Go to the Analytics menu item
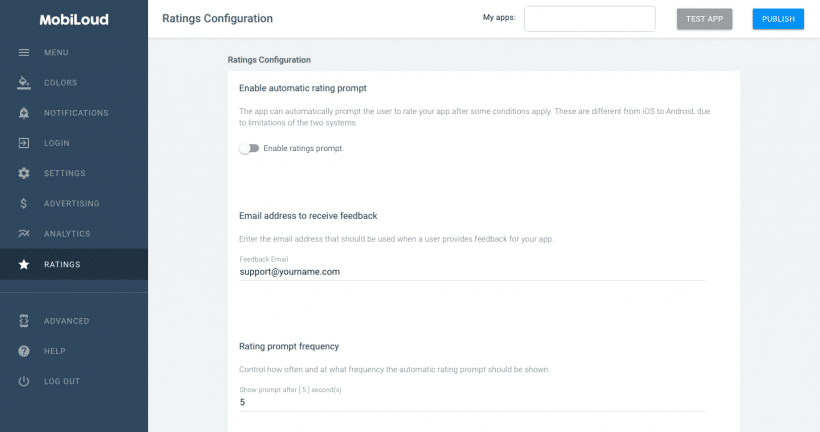The image size is (820, 432). click(x=67, y=234)
